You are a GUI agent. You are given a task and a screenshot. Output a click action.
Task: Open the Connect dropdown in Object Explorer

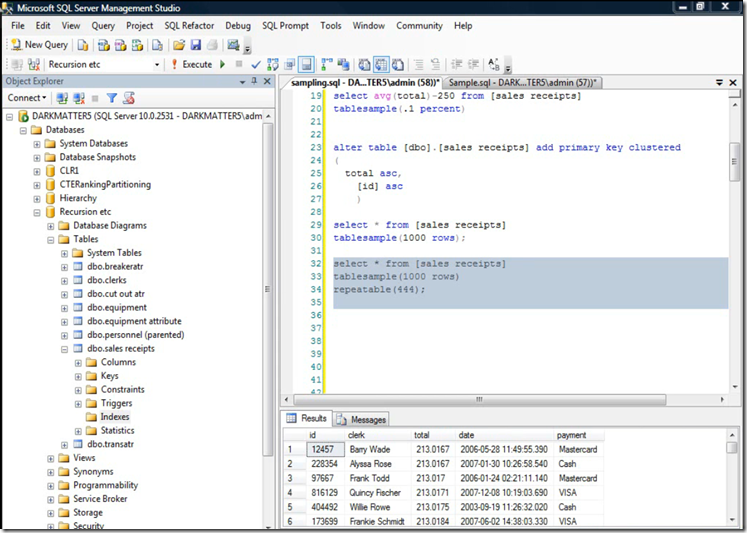point(27,98)
